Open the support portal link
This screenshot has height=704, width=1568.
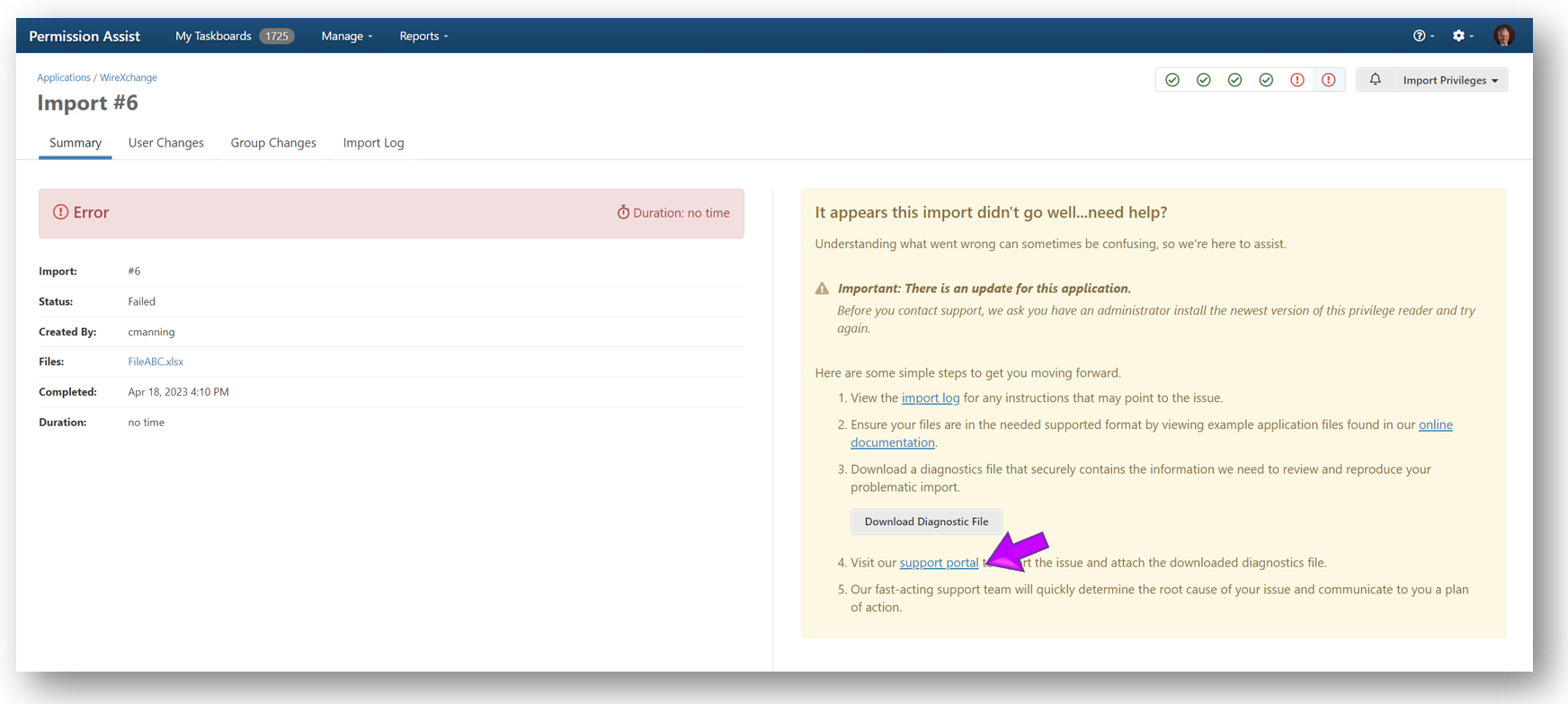coord(939,563)
